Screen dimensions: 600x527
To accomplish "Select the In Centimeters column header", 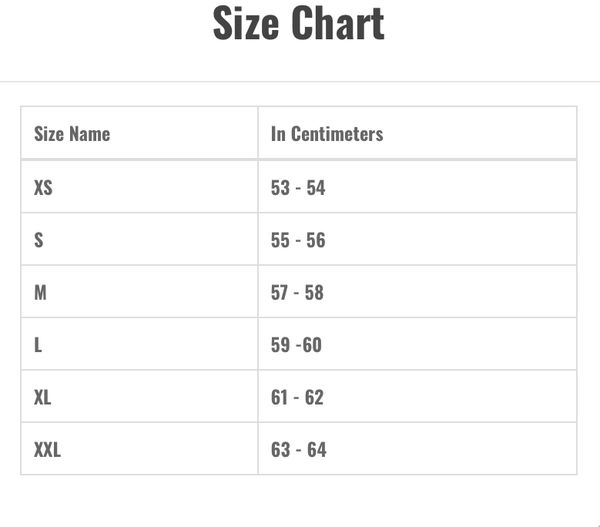I will 327,133.
